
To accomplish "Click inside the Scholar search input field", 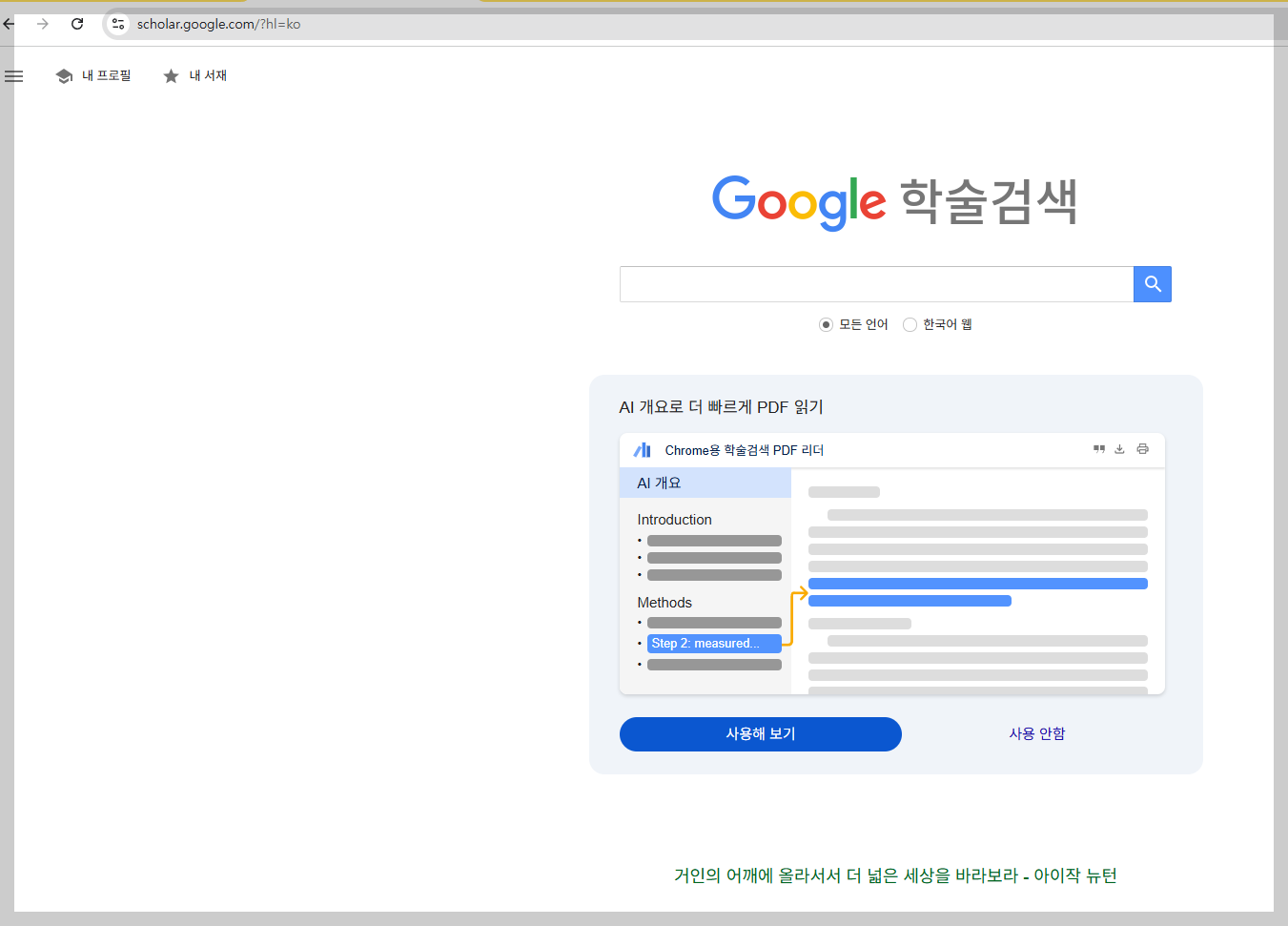I will pyautogui.click(x=875, y=283).
